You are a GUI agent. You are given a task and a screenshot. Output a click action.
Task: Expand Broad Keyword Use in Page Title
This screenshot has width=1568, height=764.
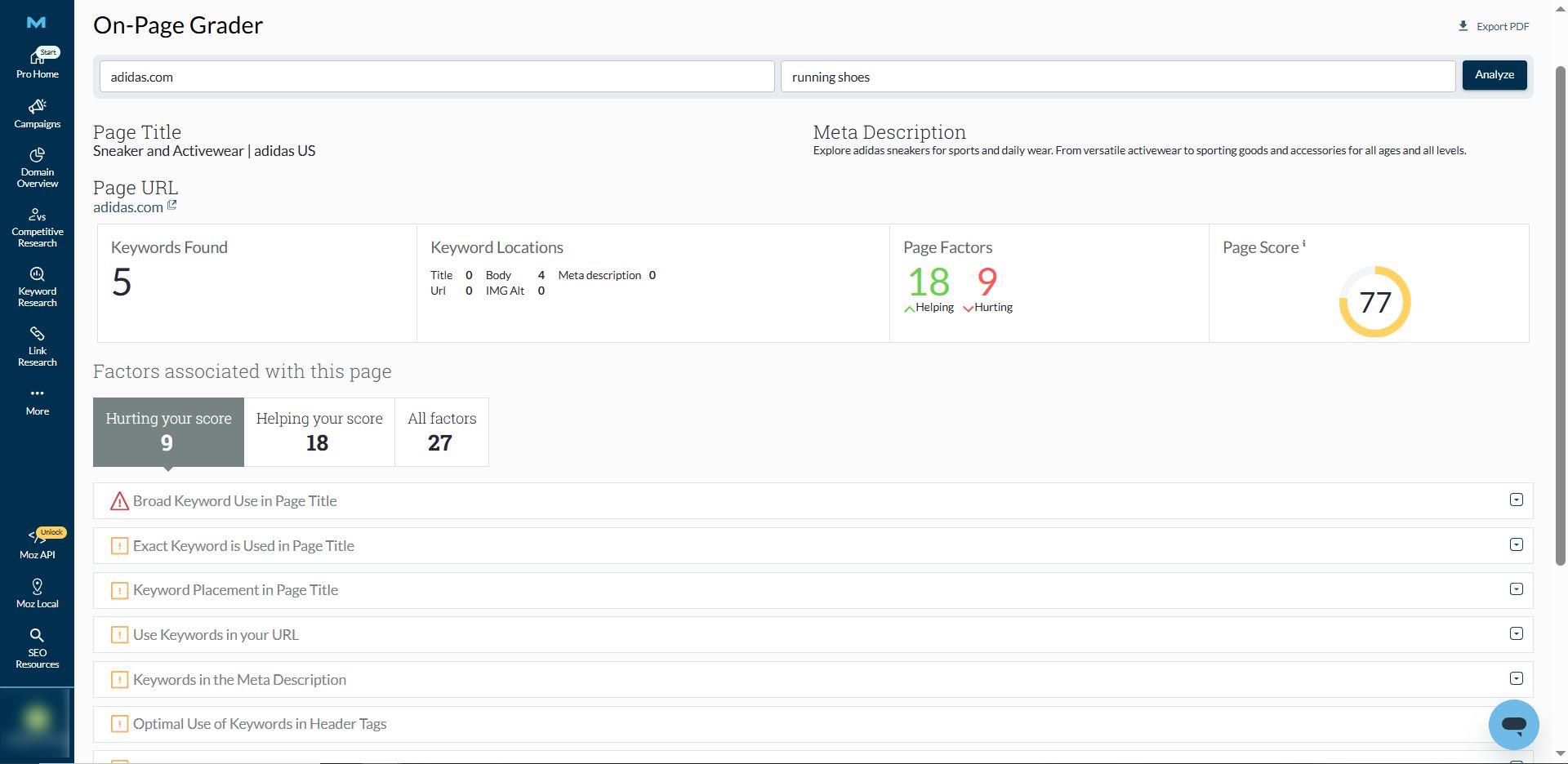point(1516,500)
